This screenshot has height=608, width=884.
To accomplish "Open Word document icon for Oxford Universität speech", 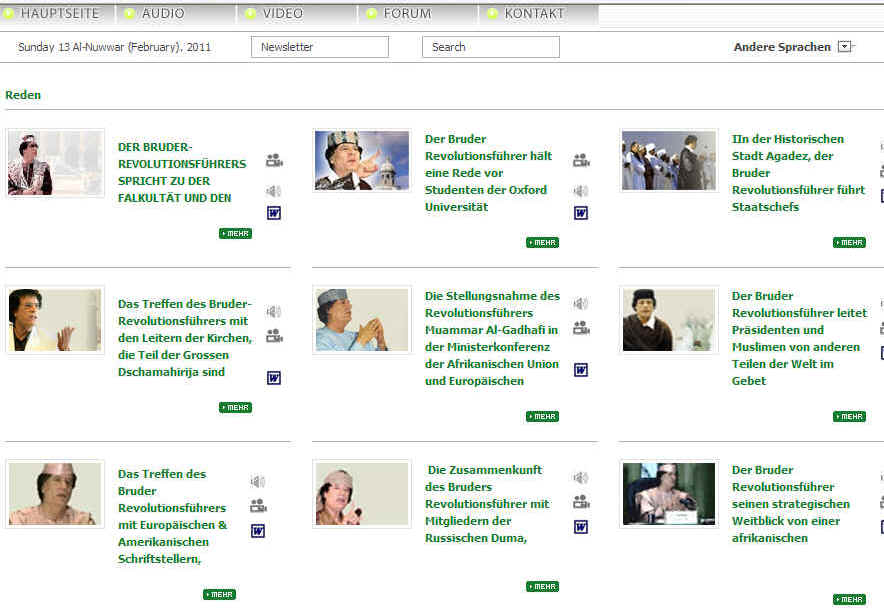I will click(581, 213).
